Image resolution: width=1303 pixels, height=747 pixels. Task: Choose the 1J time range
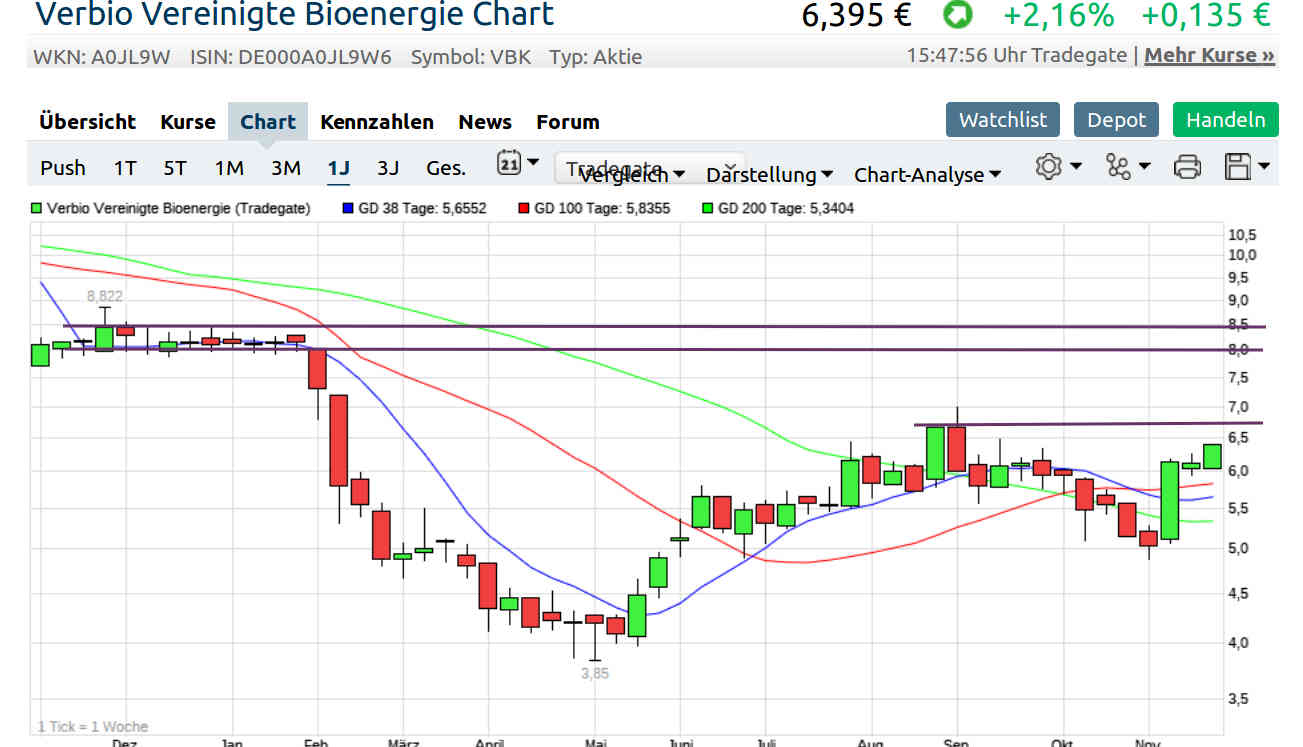(x=339, y=168)
